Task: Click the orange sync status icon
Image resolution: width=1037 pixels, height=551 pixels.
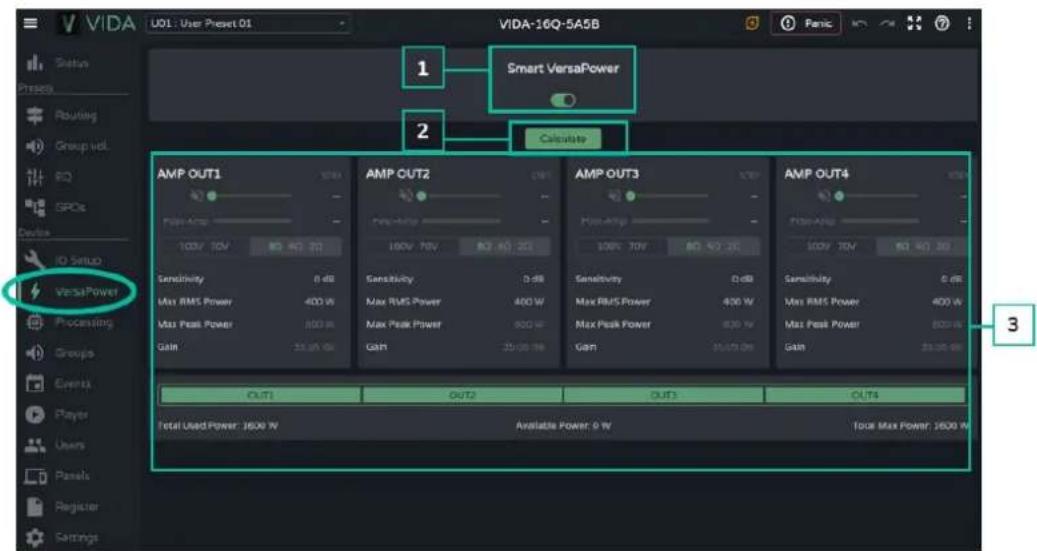Action: click(x=752, y=23)
